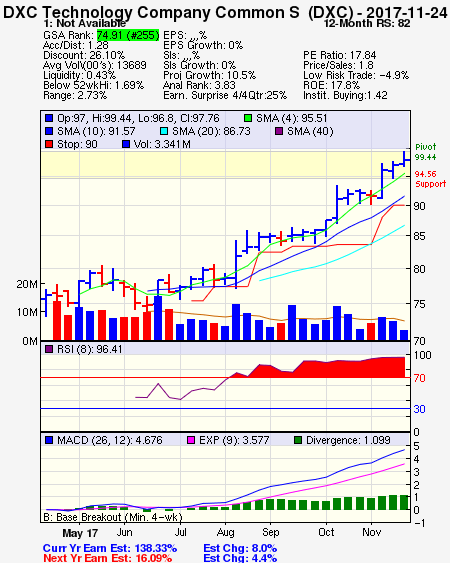Click Est Chg: 4.4% text
Screen dimensions: 450x563
point(240,558)
